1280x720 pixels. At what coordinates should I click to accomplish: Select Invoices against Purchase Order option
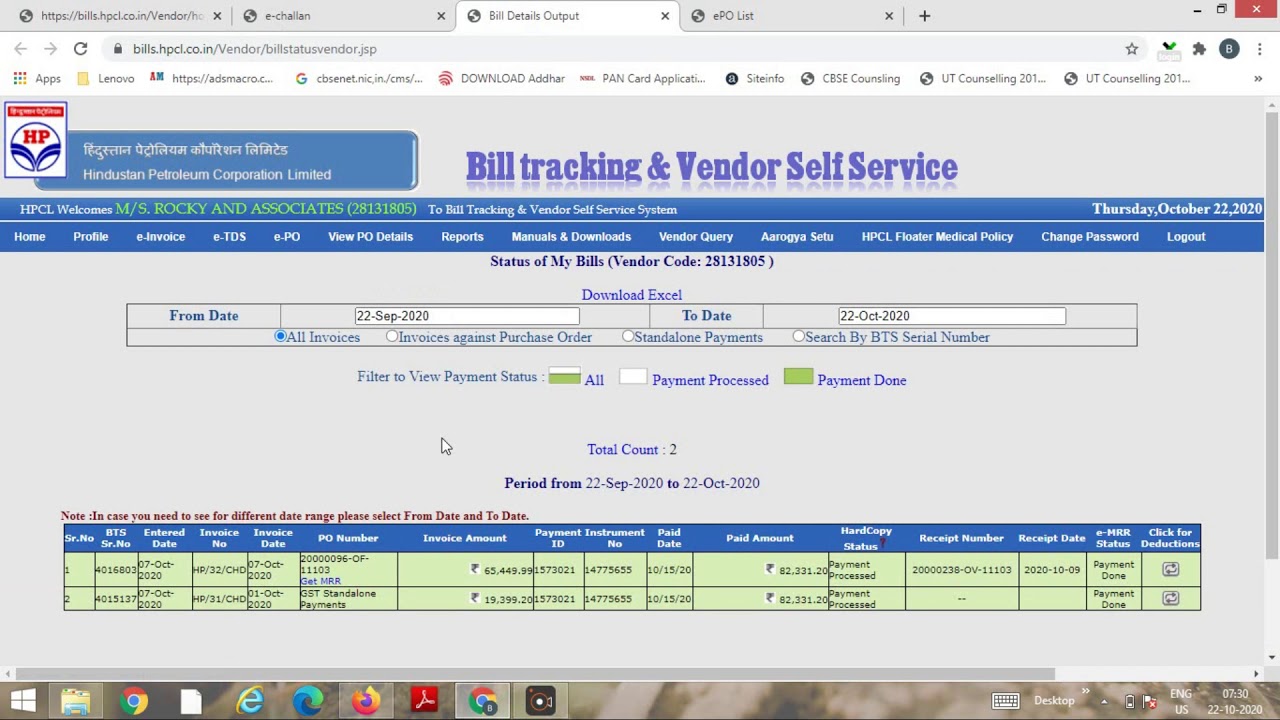coord(392,337)
